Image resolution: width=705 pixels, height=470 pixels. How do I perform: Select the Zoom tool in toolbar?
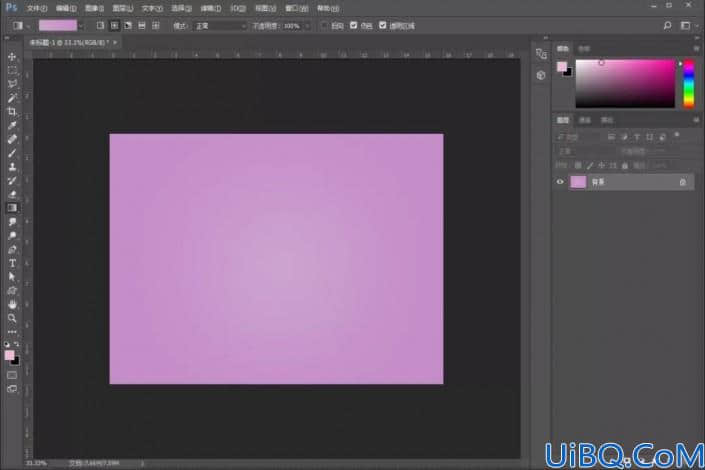point(12,318)
